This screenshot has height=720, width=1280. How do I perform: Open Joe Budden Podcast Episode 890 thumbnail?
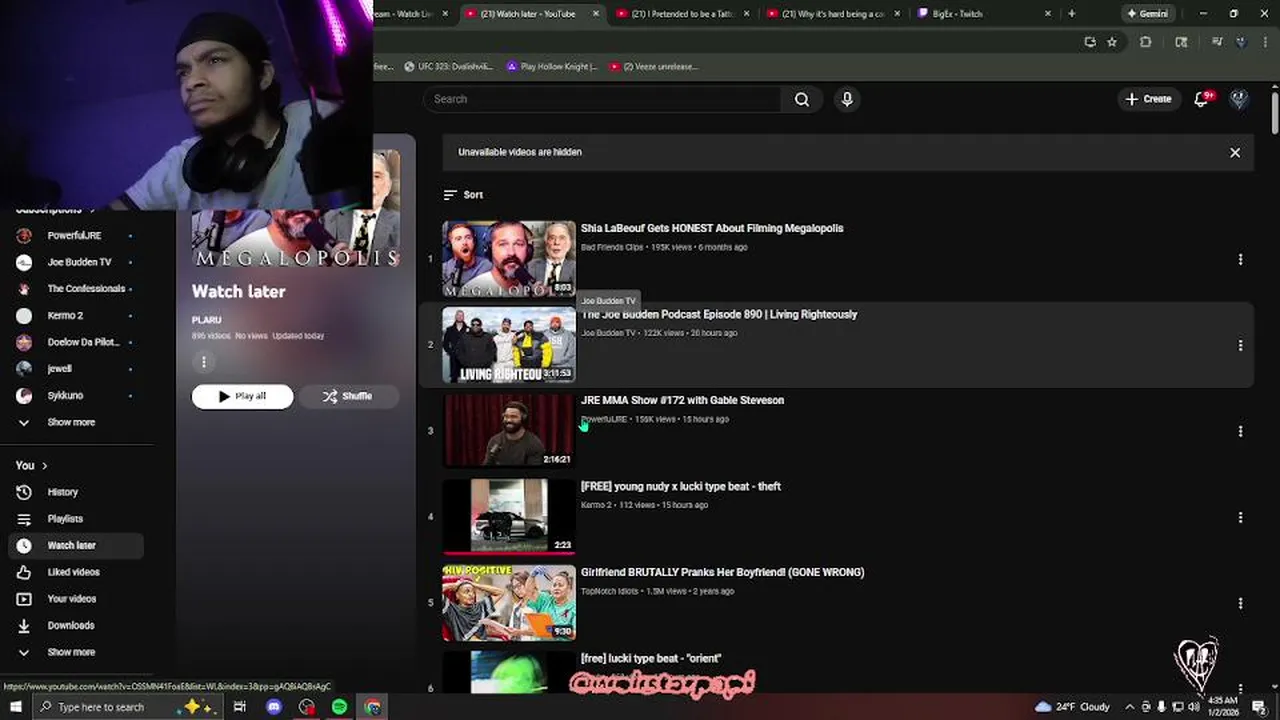pos(509,345)
